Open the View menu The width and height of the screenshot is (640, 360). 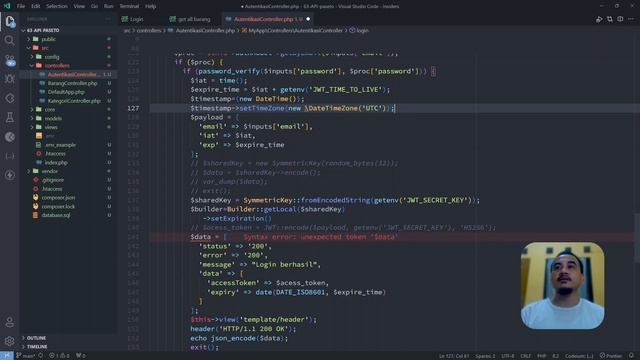79,6
